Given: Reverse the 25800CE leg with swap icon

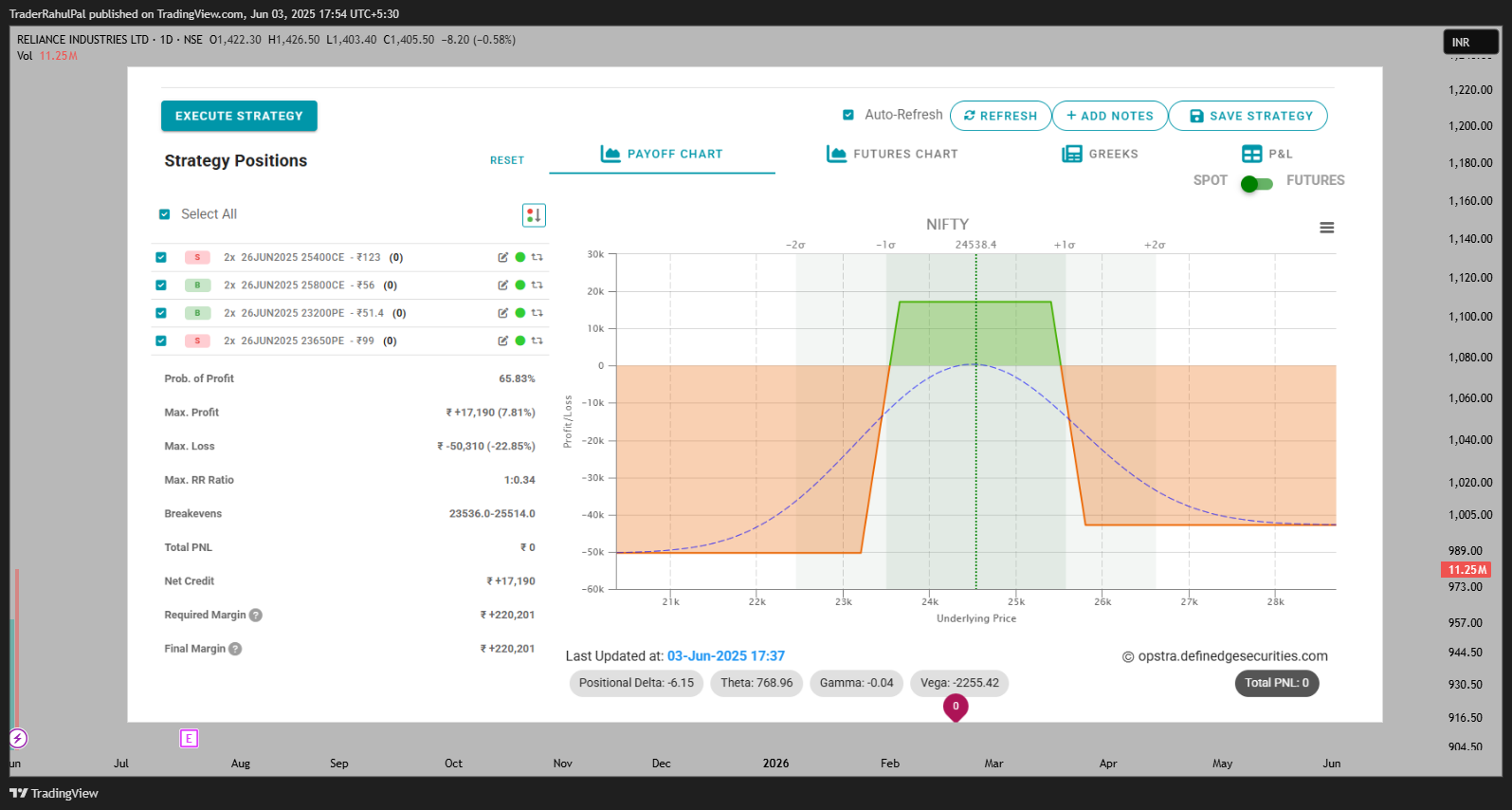Looking at the screenshot, I should (537, 285).
